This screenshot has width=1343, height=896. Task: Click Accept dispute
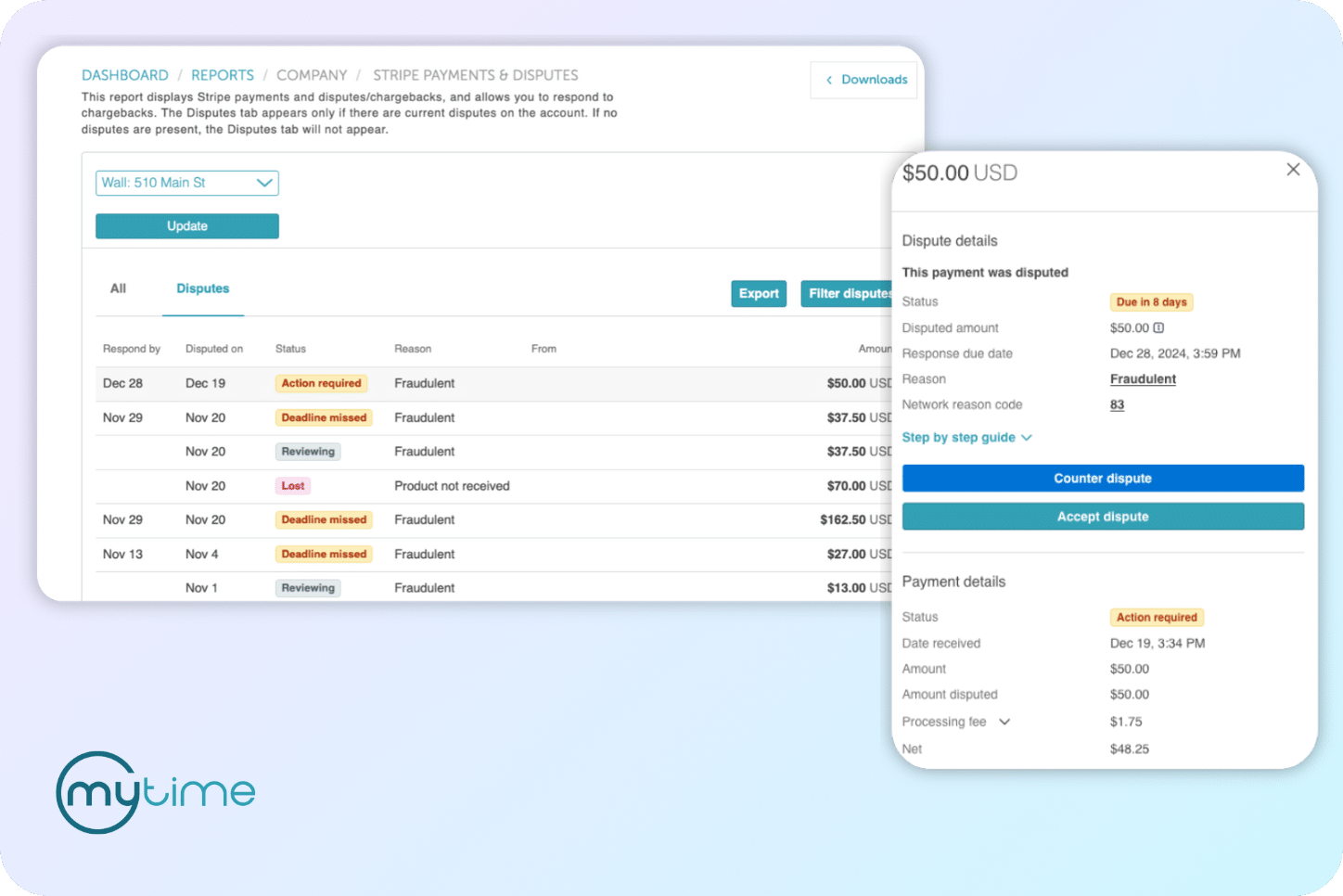coord(1103,516)
